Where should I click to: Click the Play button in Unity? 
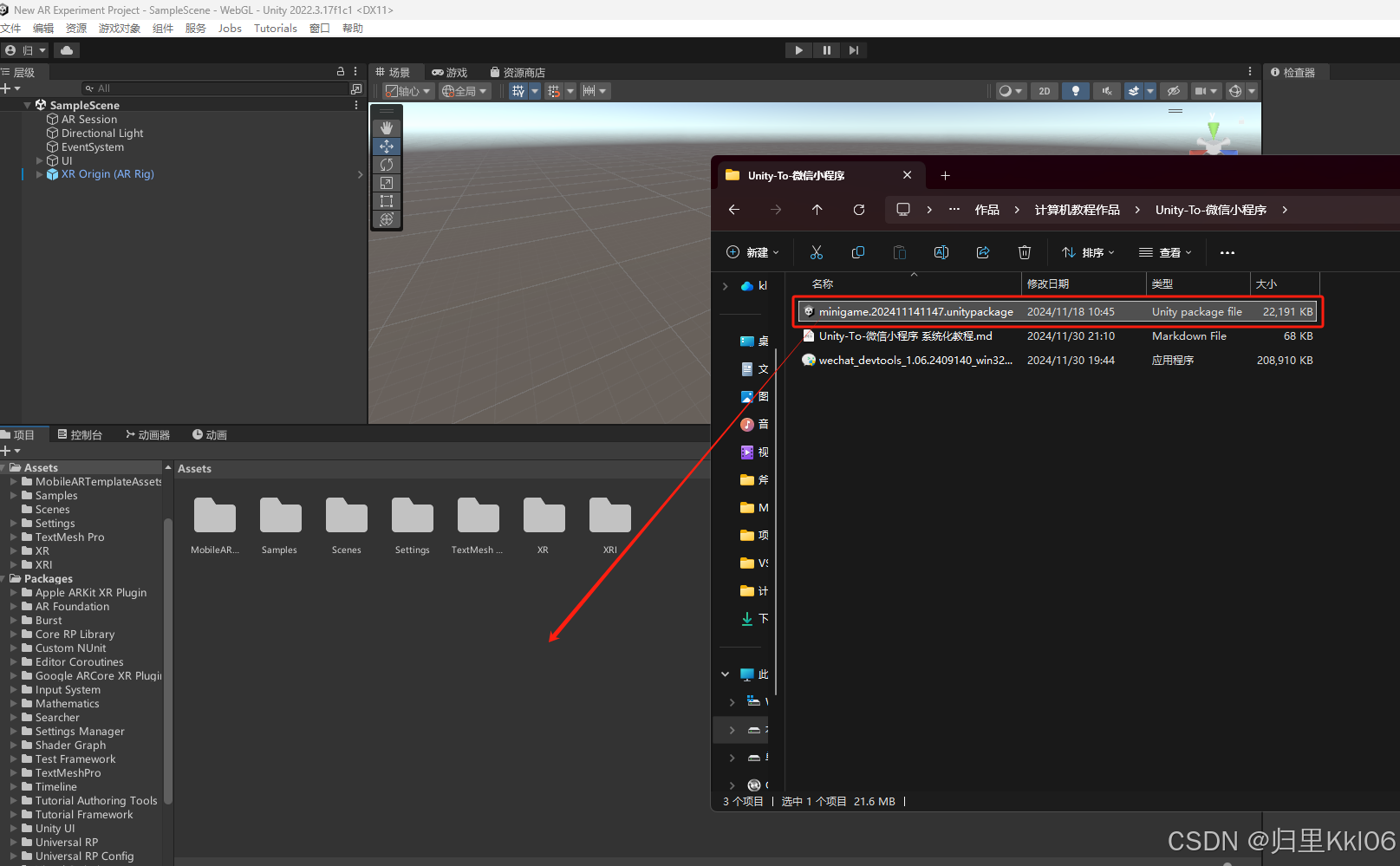798,50
